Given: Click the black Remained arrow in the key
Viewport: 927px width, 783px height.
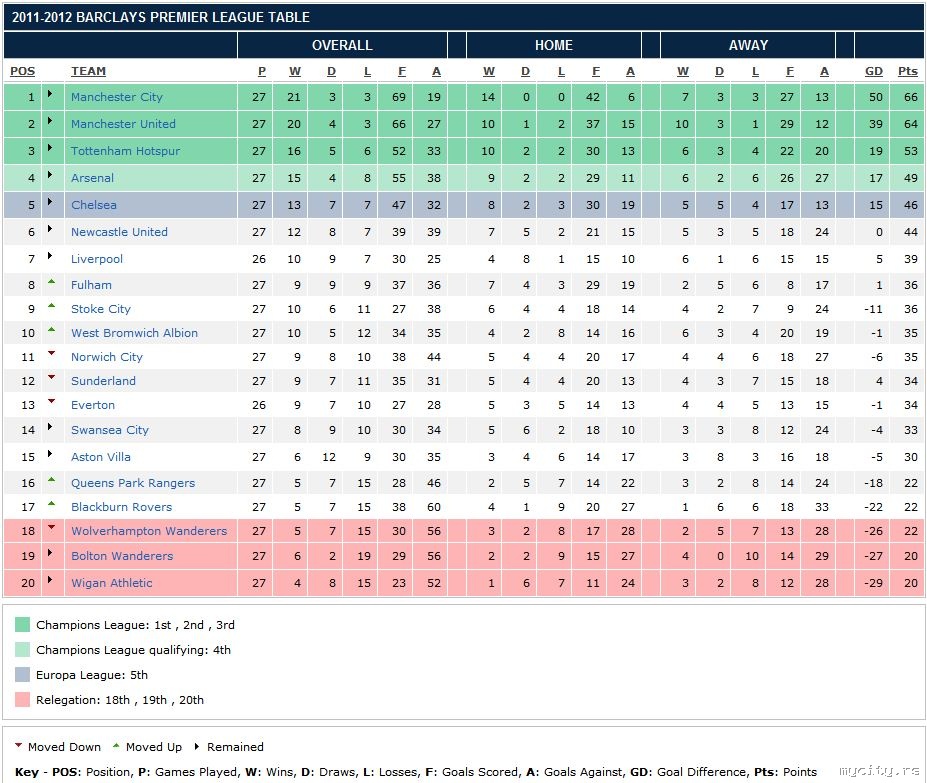Looking at the screenshot, I should point(197,747).
